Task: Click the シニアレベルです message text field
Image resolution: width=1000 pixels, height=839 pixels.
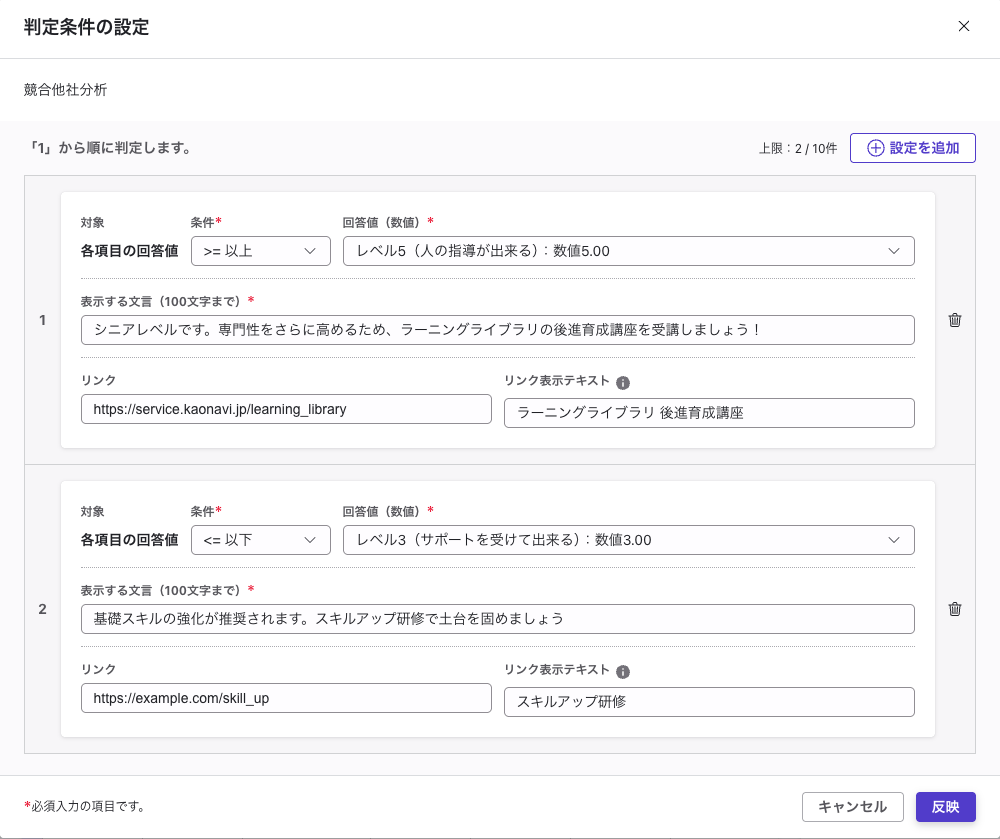Action: coord(497,328)
